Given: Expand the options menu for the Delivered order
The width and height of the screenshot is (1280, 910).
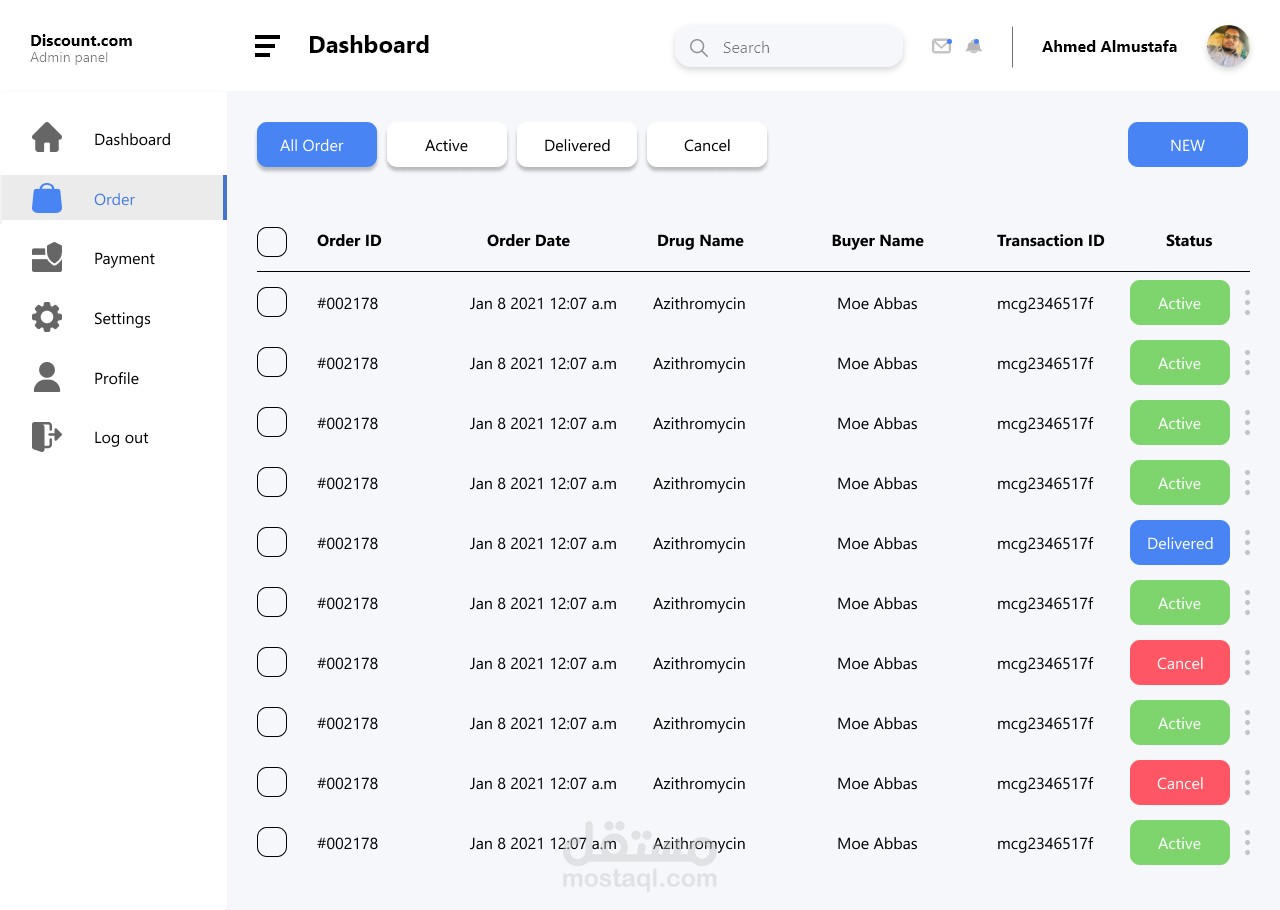Looking at the screenshot, I should pos(1247,543).
